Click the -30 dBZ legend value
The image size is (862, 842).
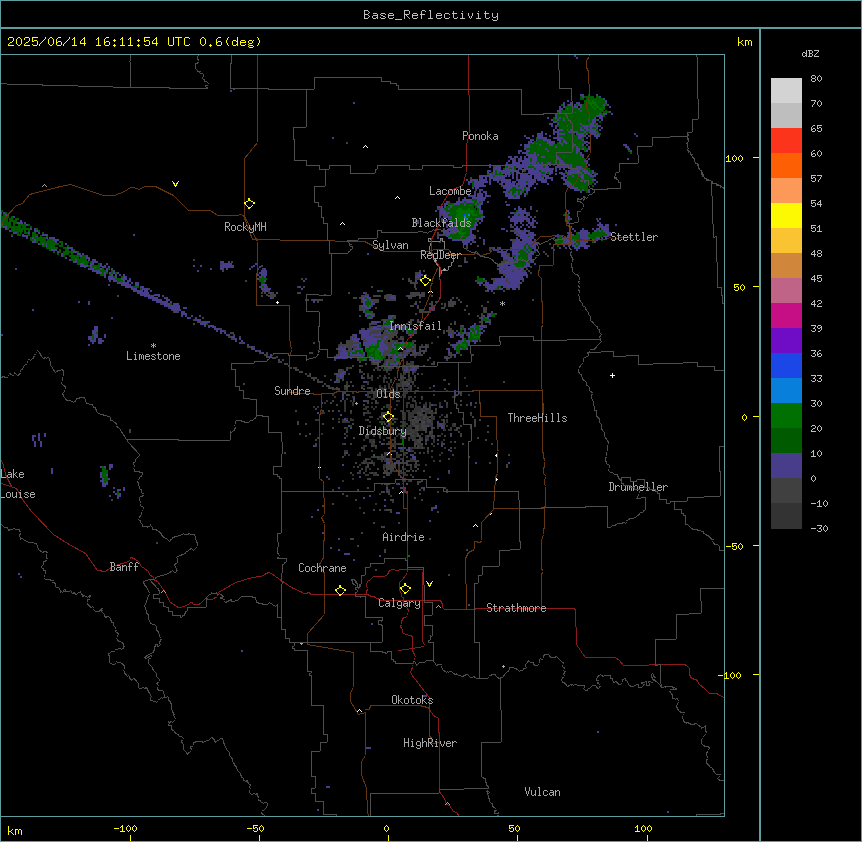(819, 528)
